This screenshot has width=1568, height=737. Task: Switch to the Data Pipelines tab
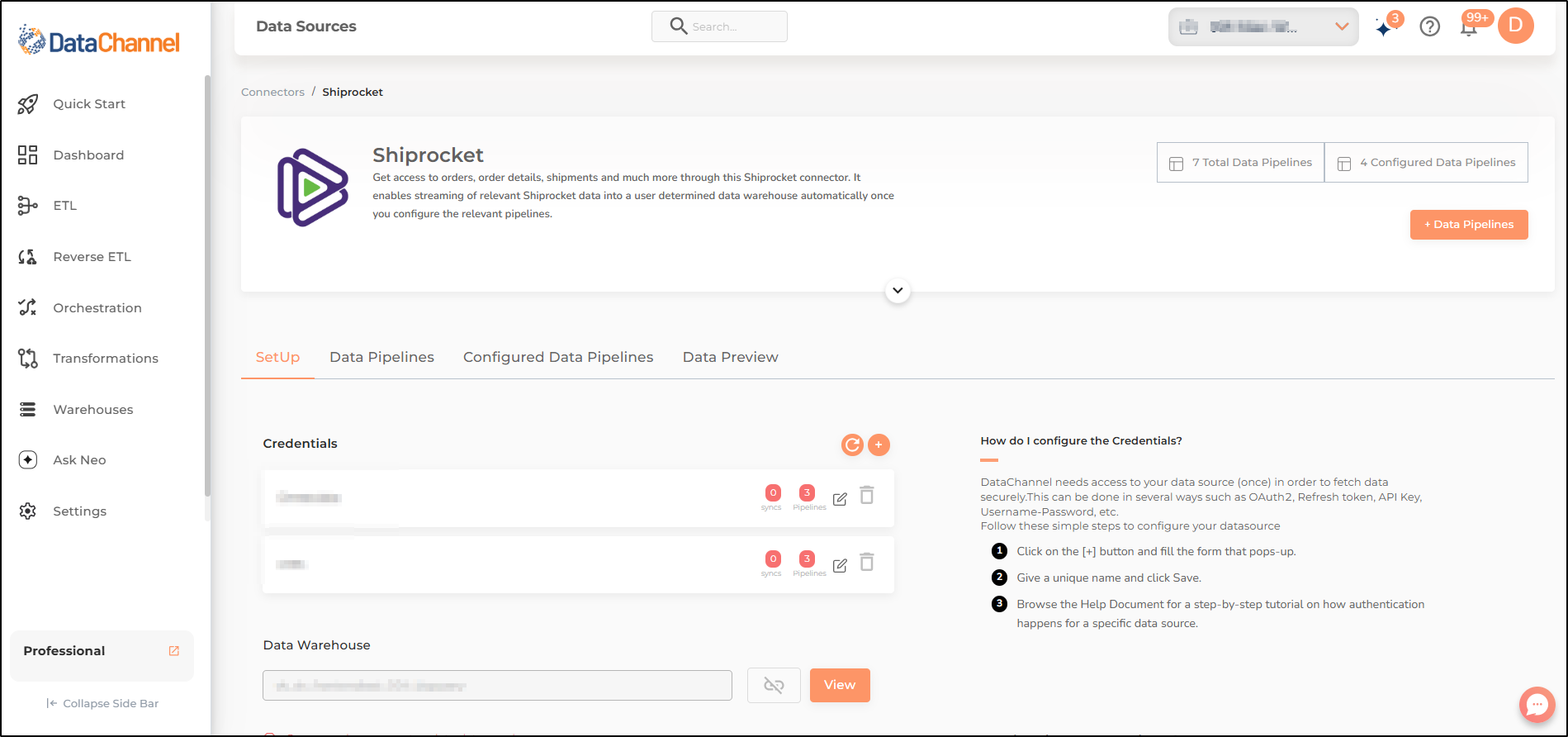pos(381,357)
